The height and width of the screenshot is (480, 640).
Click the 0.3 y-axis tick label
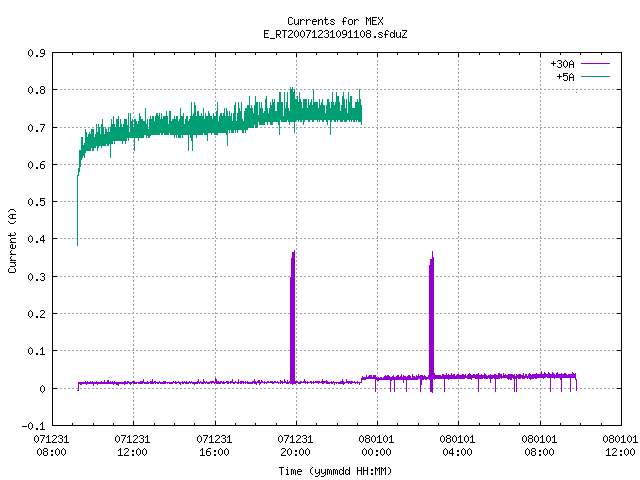pyautogui.click(x=36, y=277)
